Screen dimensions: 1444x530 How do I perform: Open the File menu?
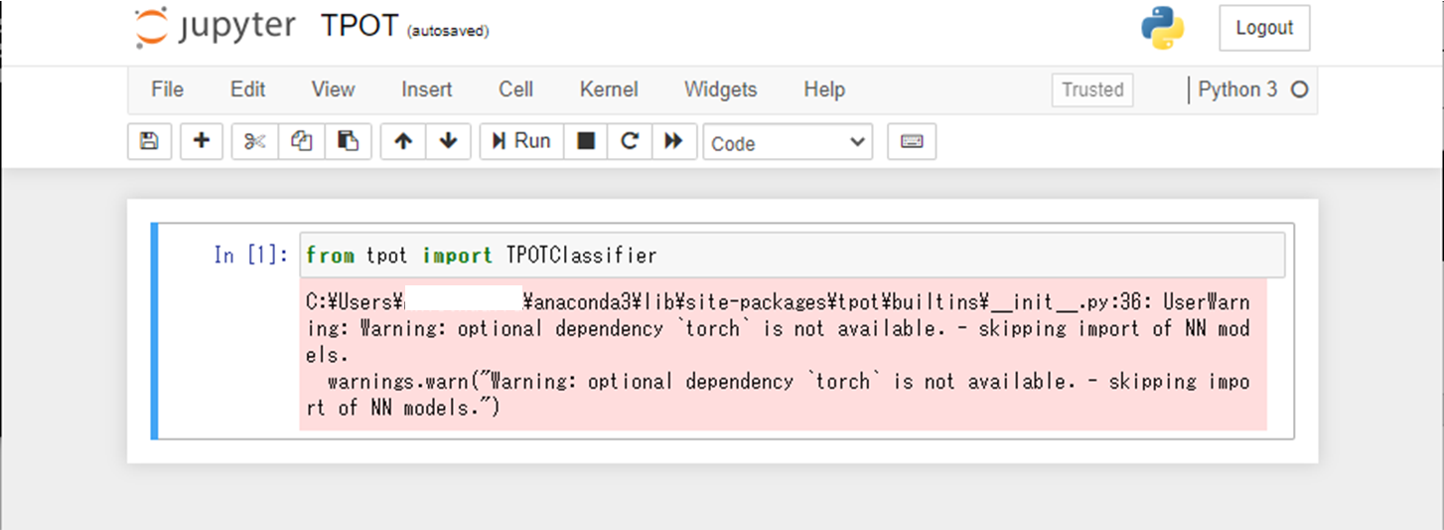(167, 89)
